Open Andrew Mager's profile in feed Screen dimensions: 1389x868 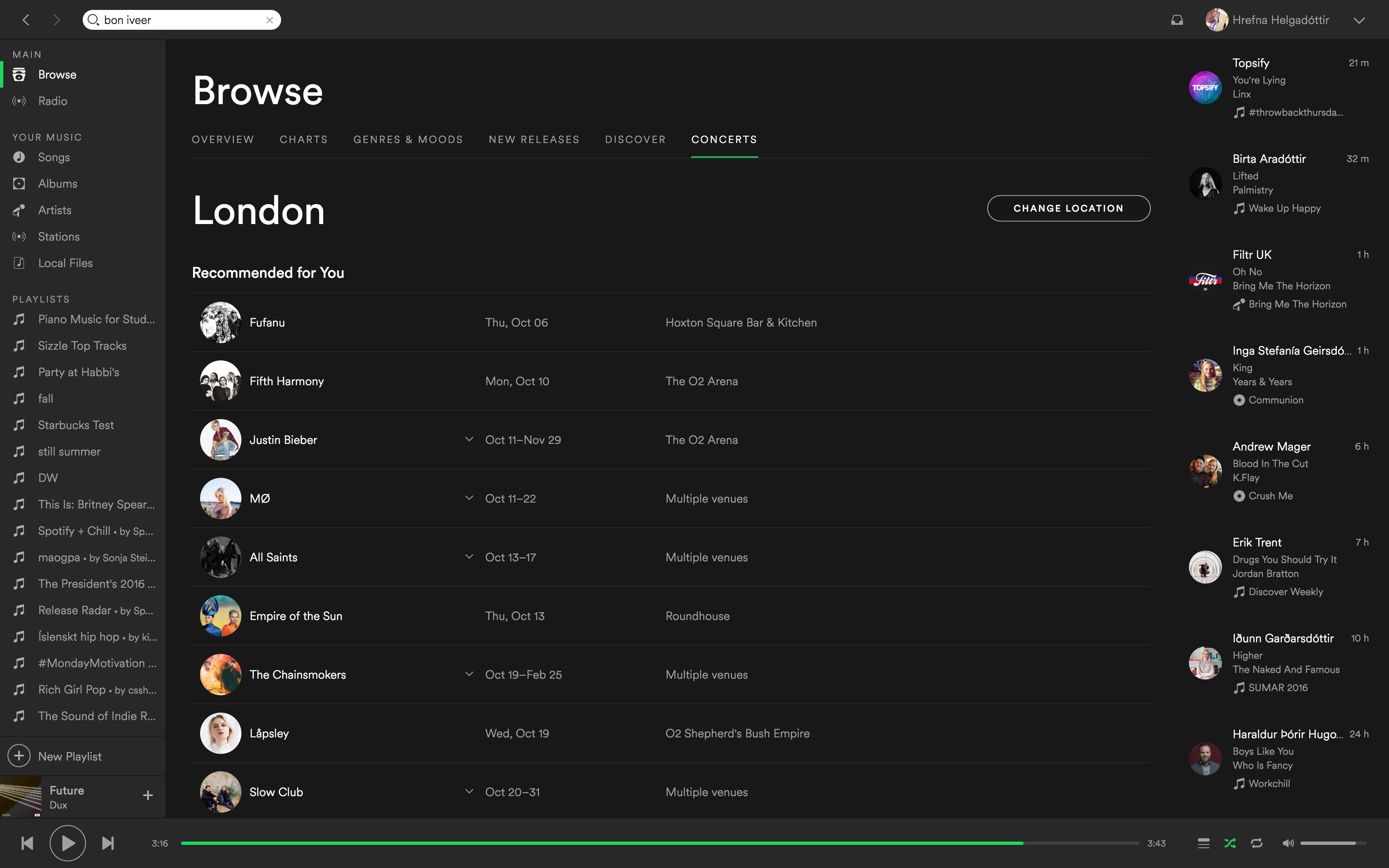pos(1271,447)
